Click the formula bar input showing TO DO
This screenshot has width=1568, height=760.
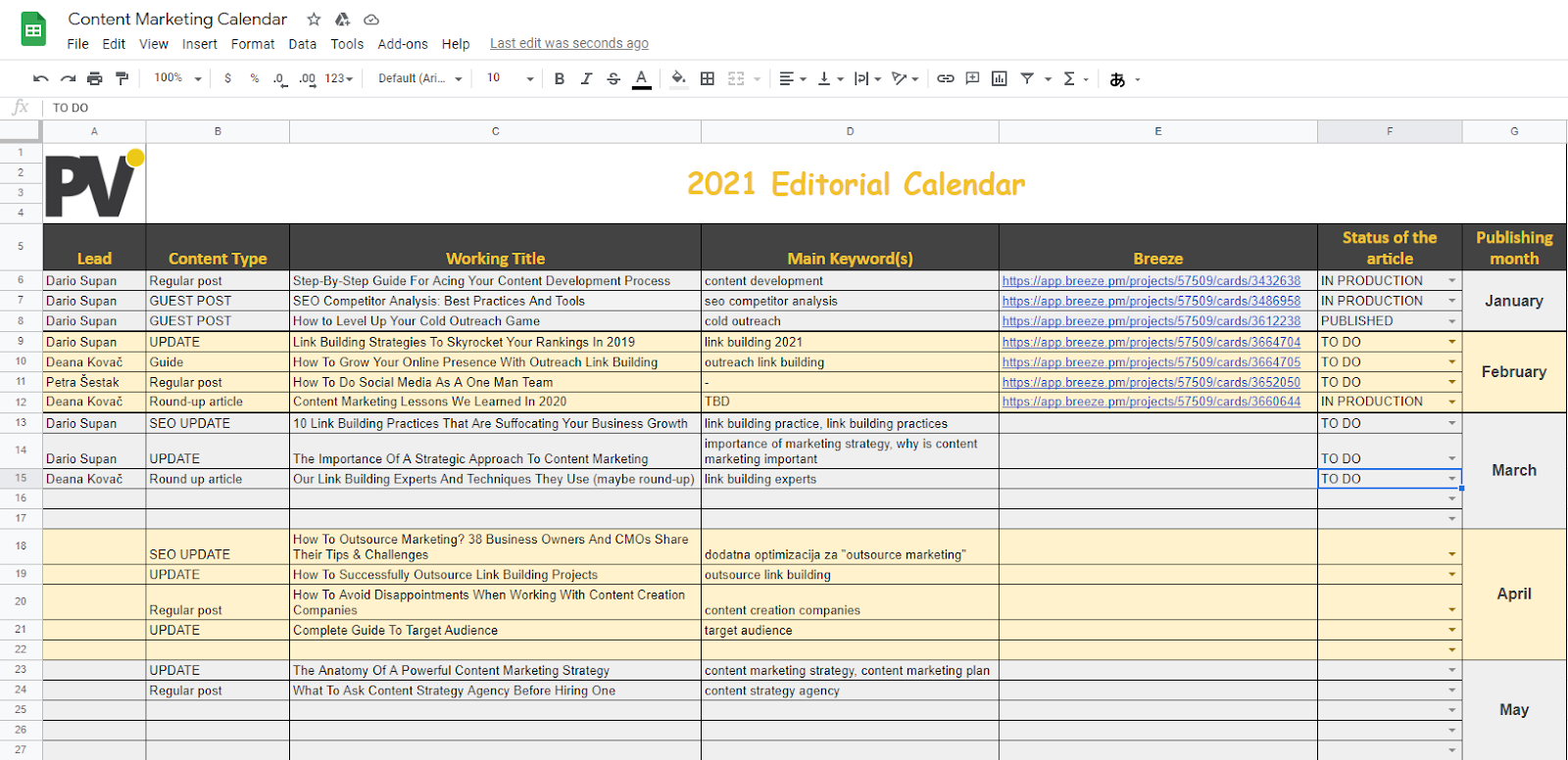(804, 108)
